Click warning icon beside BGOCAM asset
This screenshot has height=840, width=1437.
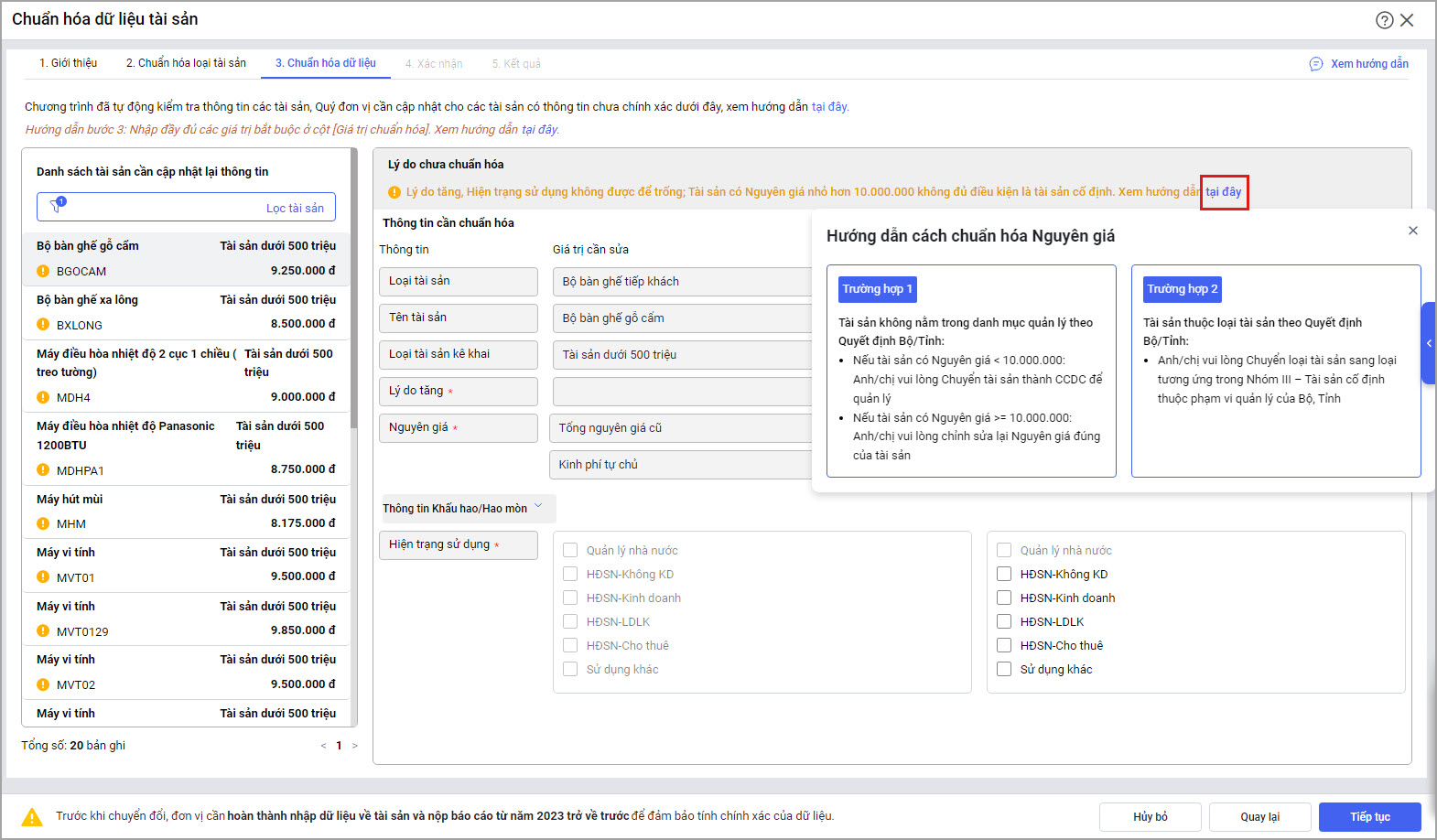[x=43, y=271]
